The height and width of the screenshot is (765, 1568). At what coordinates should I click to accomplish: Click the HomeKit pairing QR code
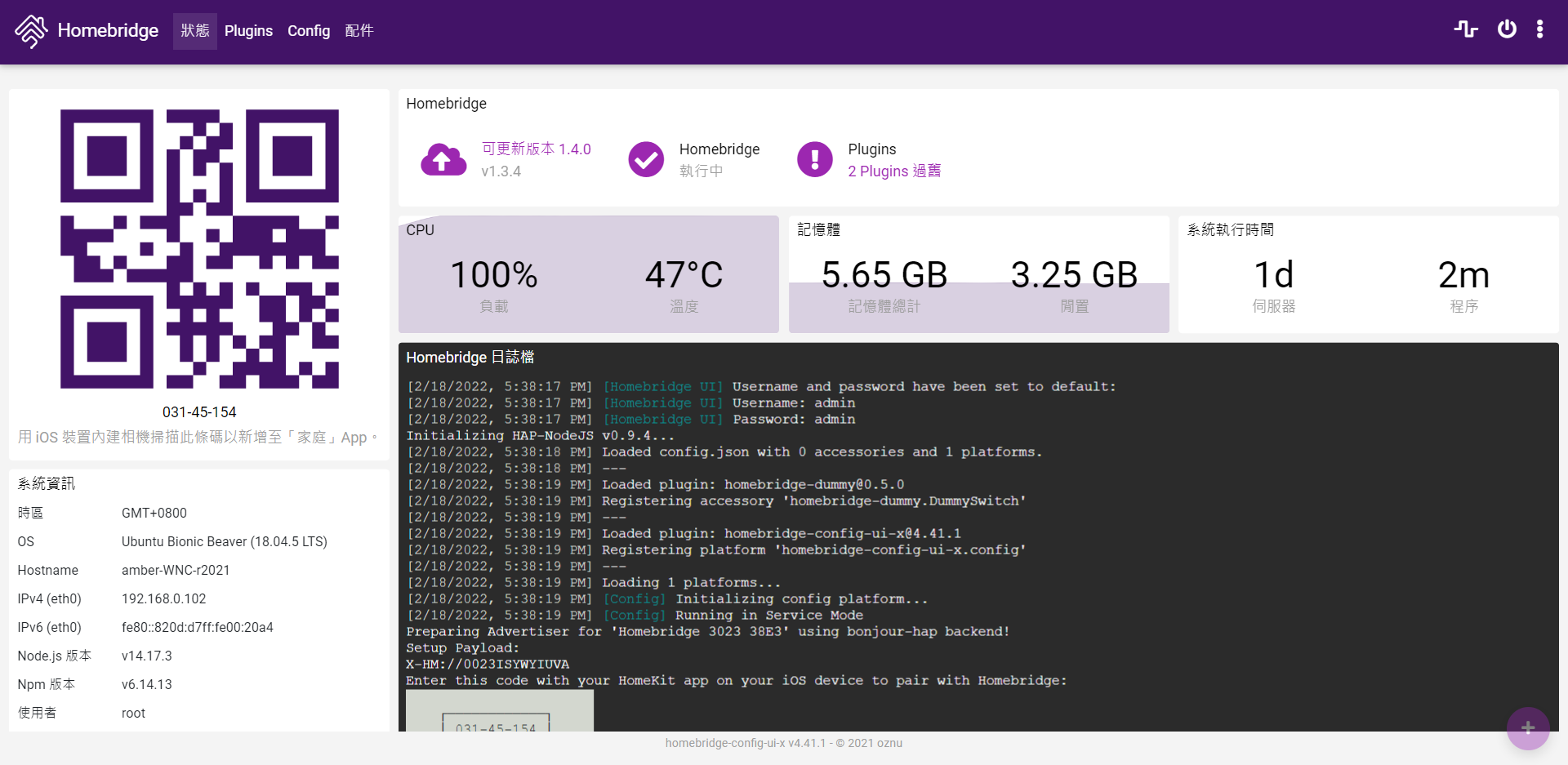[199, 249]
